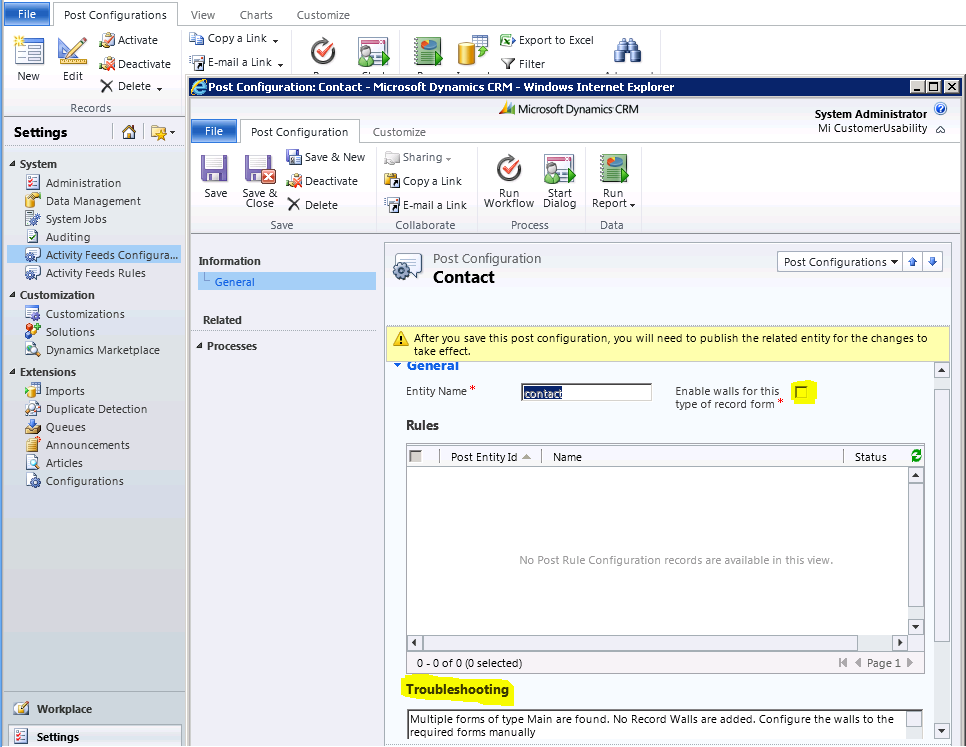Click the Entity Name input field
This screenshot has width=966, height=747.
point(587,393)
